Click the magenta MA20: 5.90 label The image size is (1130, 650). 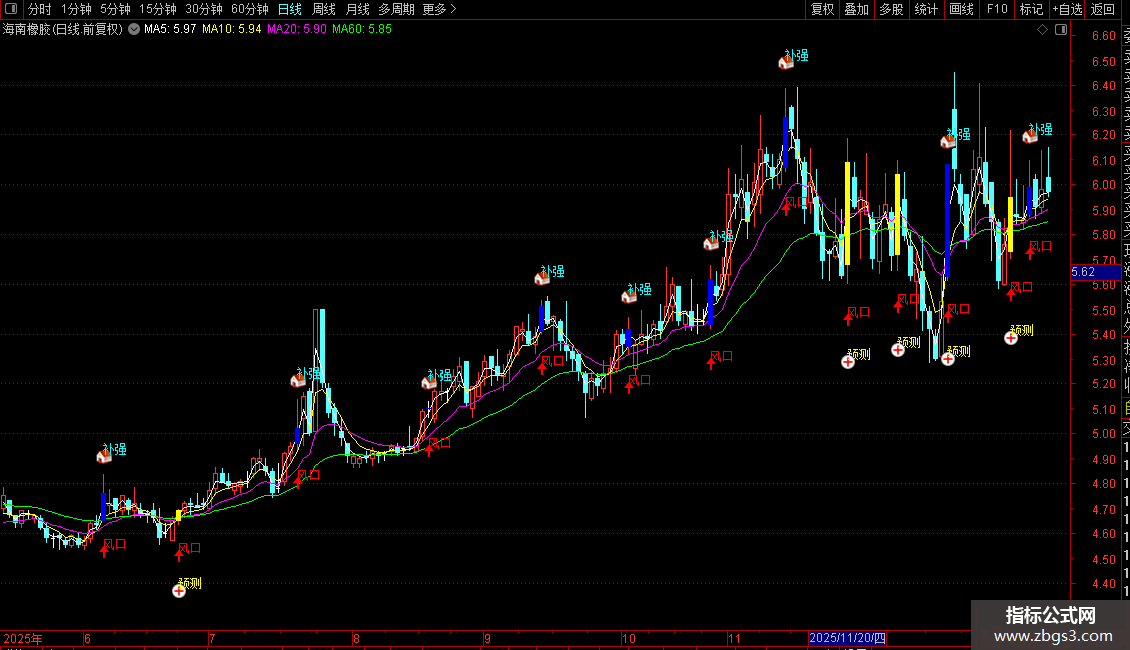pos(296,29)
